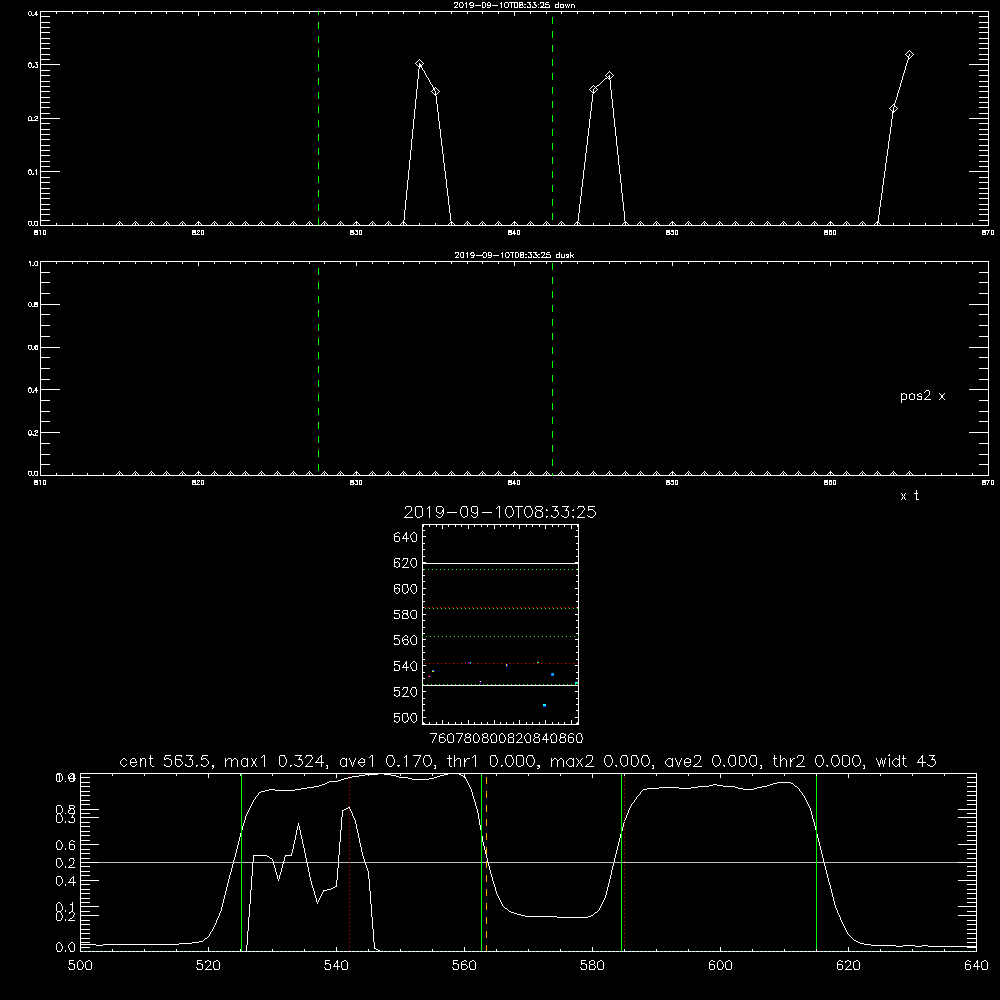
Task: Select the orange dashed centroid line in the profile plot
Action: (487, 862)
